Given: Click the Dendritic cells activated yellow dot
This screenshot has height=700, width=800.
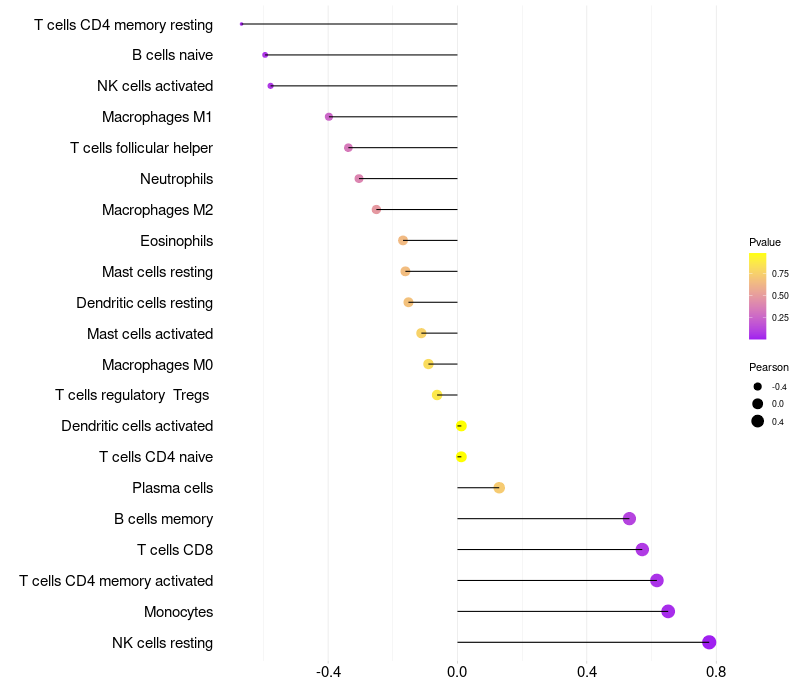Looking at the screenshot, I should (461, 426).
